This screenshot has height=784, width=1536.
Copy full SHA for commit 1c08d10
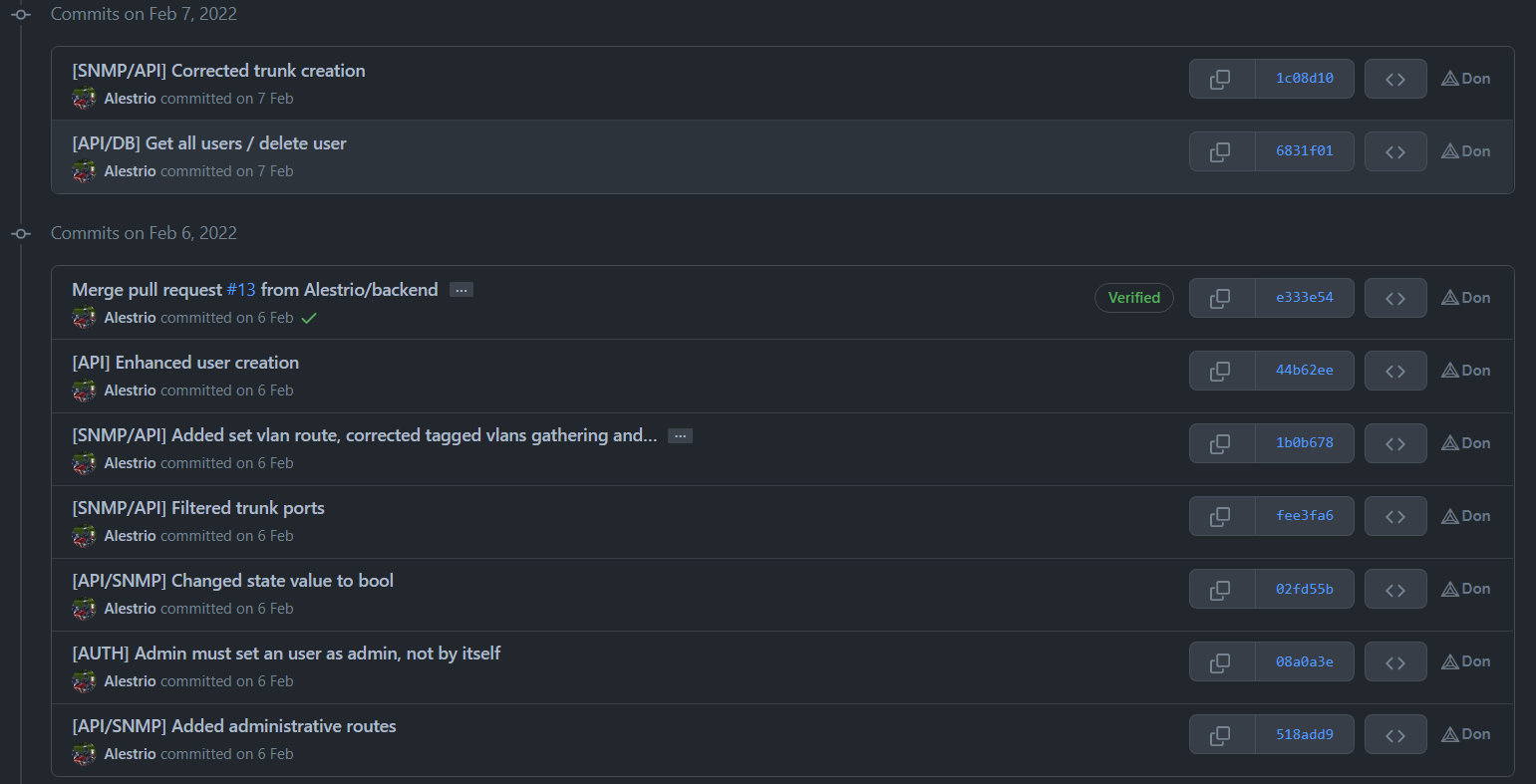click(x=1221, y=79)
